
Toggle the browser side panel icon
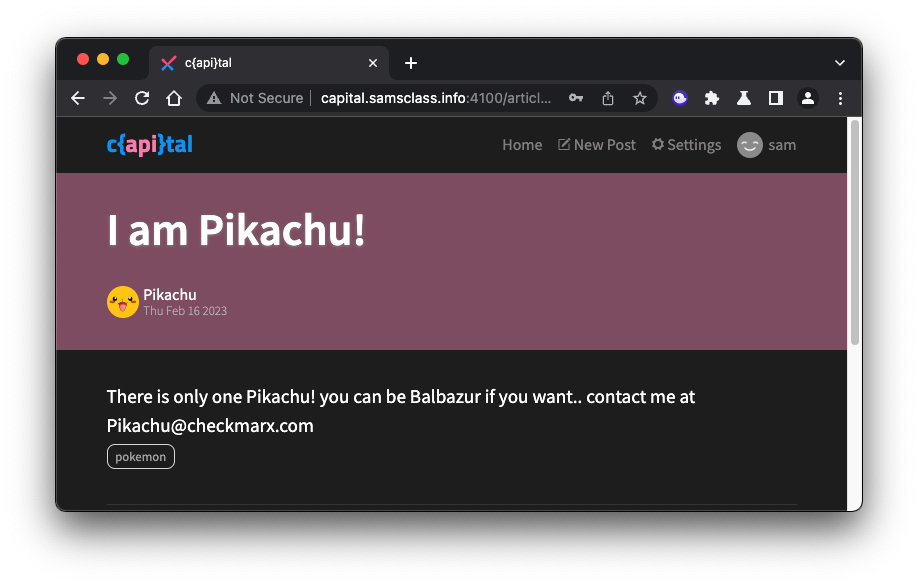776,98
